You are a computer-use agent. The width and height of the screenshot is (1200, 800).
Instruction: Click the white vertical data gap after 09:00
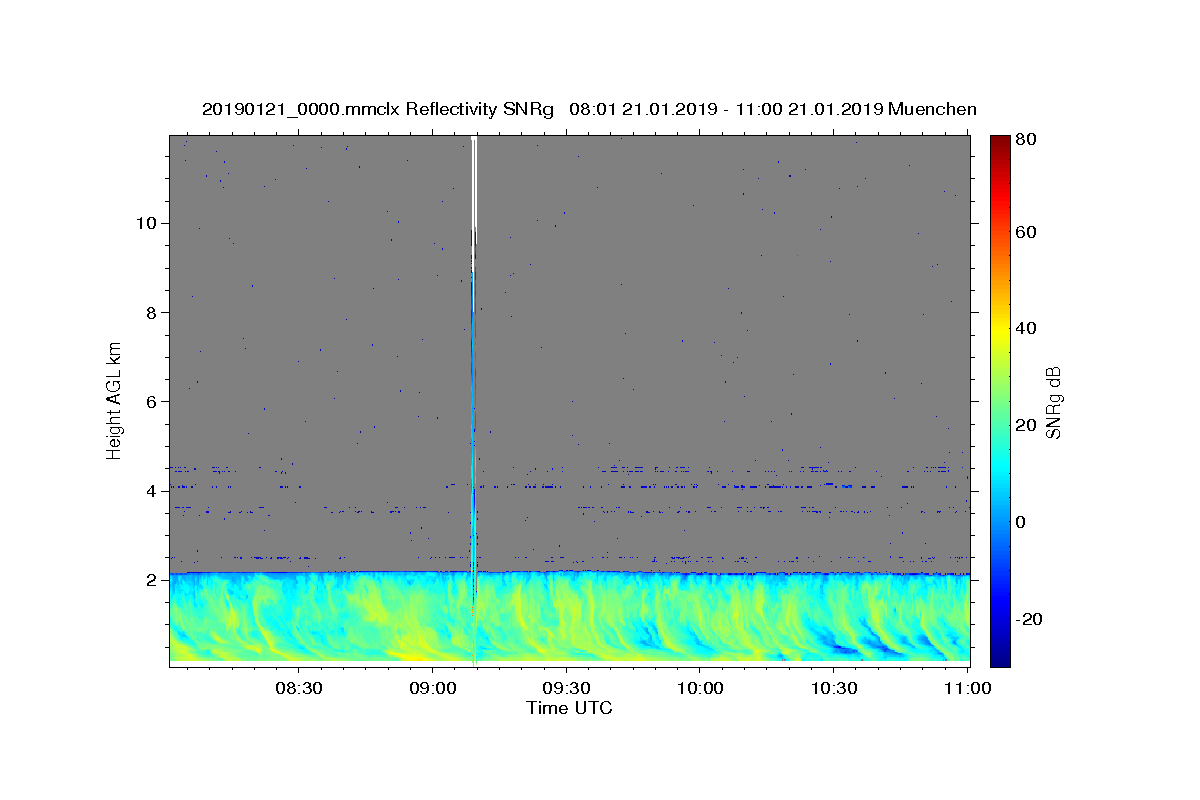(x=474, y=190)
